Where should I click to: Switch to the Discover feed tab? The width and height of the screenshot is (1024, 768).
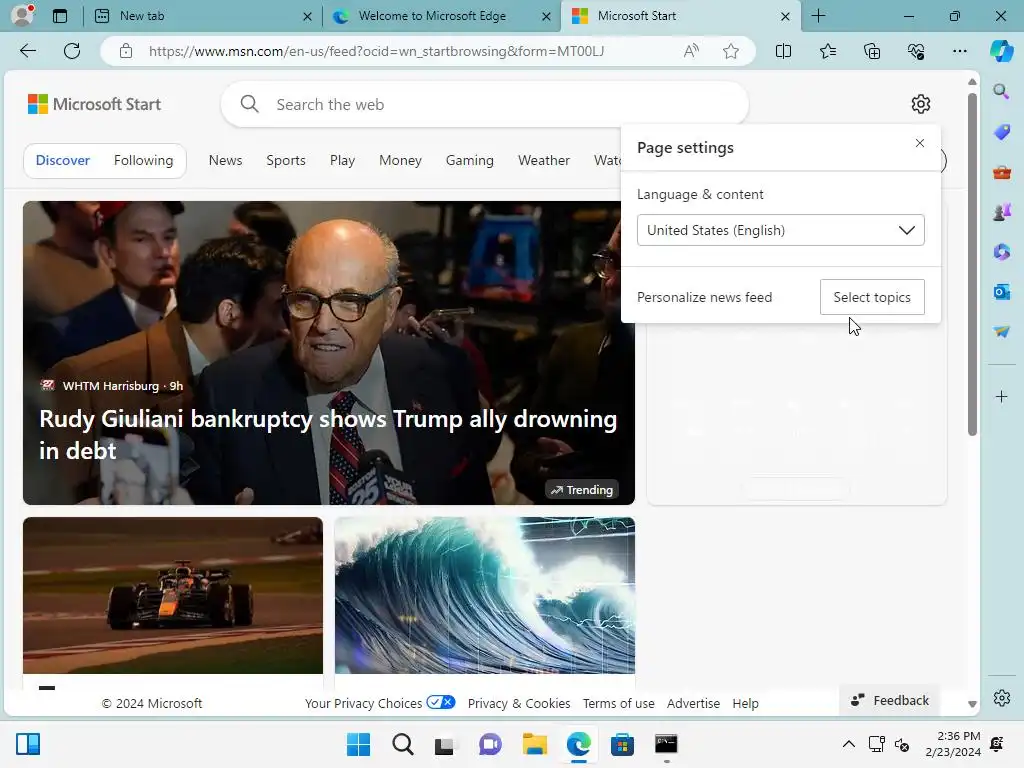pos(63,160)
